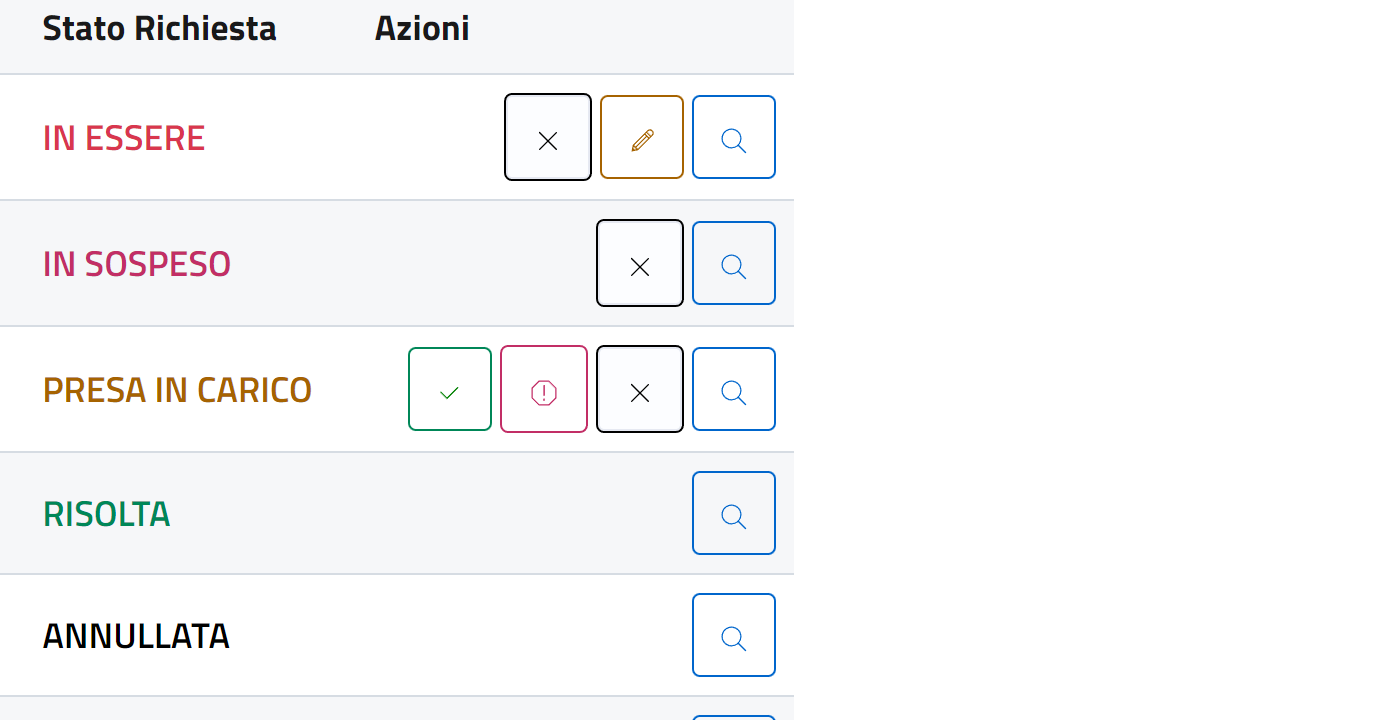The height and width of the screenshot is (720, 1375).
Task: Cancel the IN ESSERE request
Action: (x=548, y=137)
